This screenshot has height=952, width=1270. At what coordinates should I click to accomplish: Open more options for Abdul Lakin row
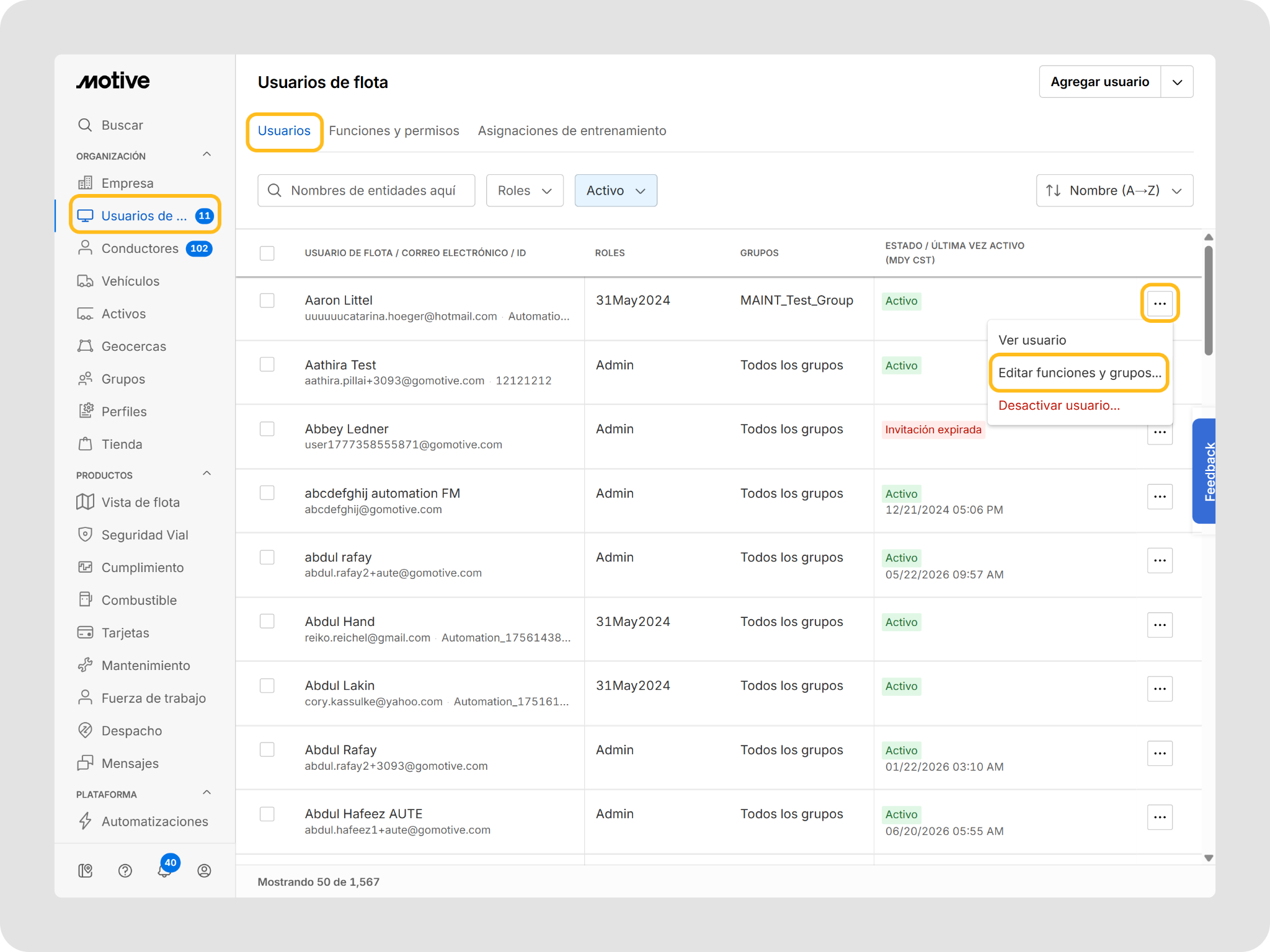coord(1160,689)
